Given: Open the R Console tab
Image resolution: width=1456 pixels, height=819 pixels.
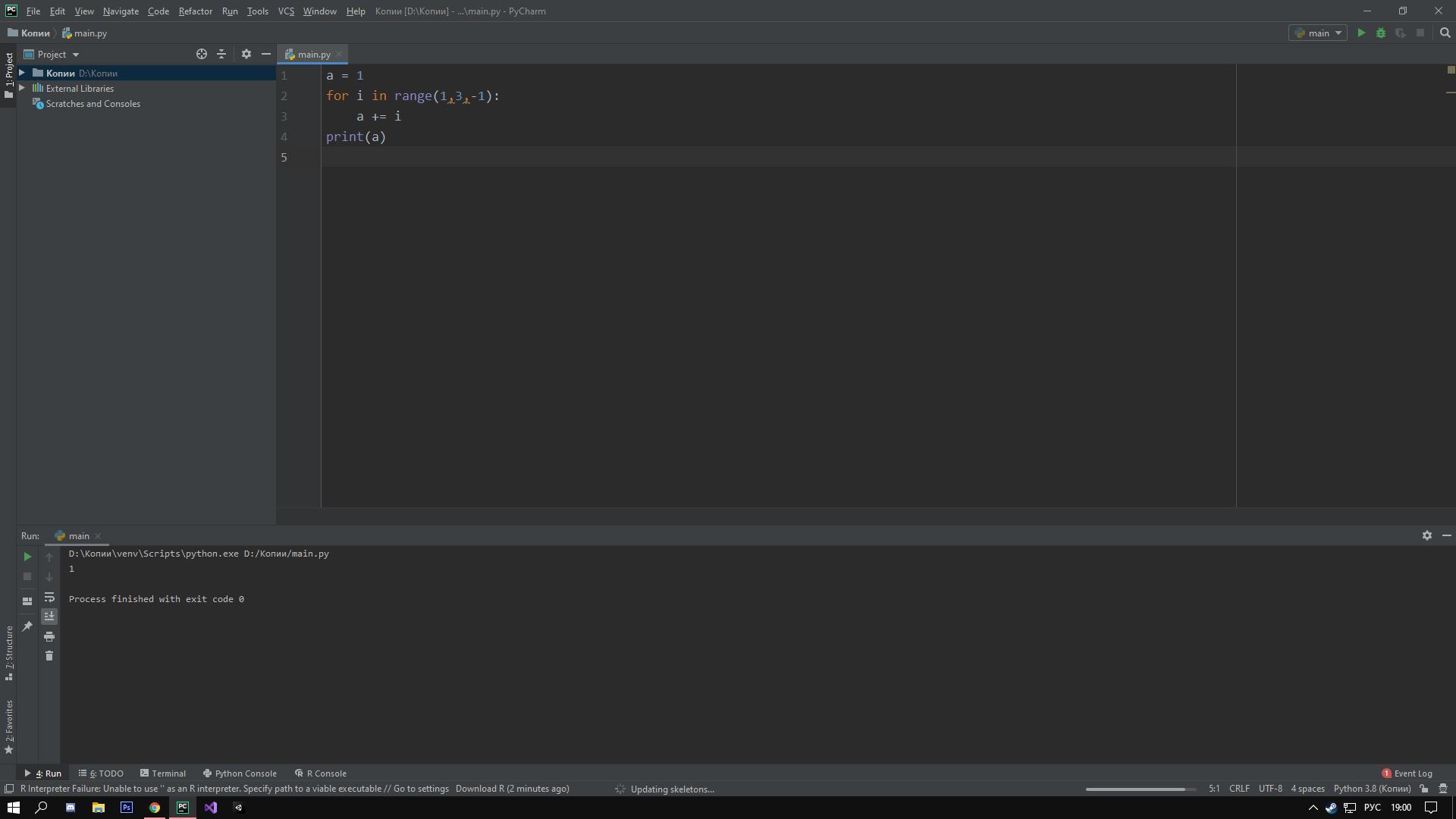Looking at the screenshot, I should point(321,773).
